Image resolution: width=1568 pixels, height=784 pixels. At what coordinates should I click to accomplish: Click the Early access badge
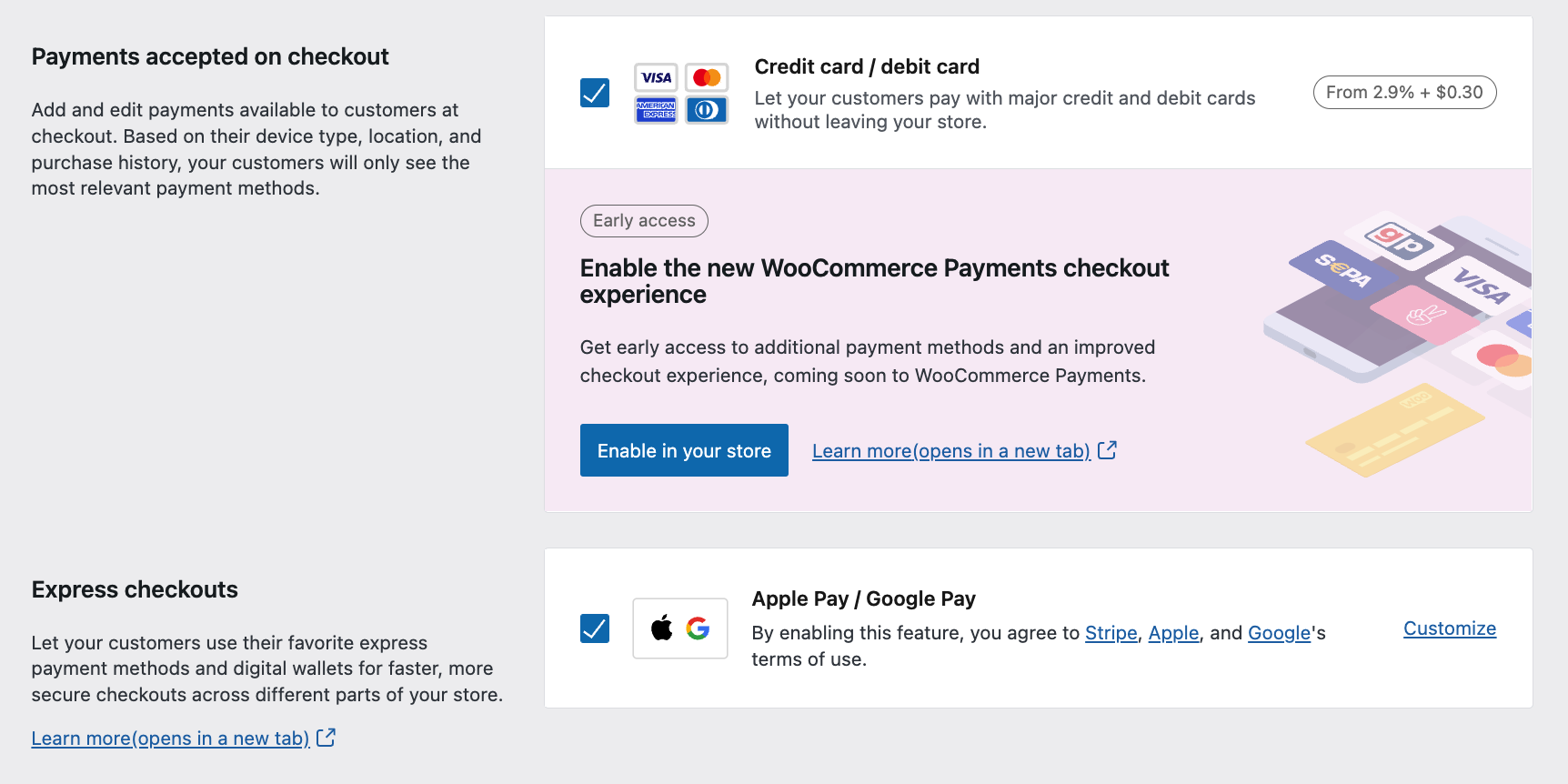click(x=644, y=220)
